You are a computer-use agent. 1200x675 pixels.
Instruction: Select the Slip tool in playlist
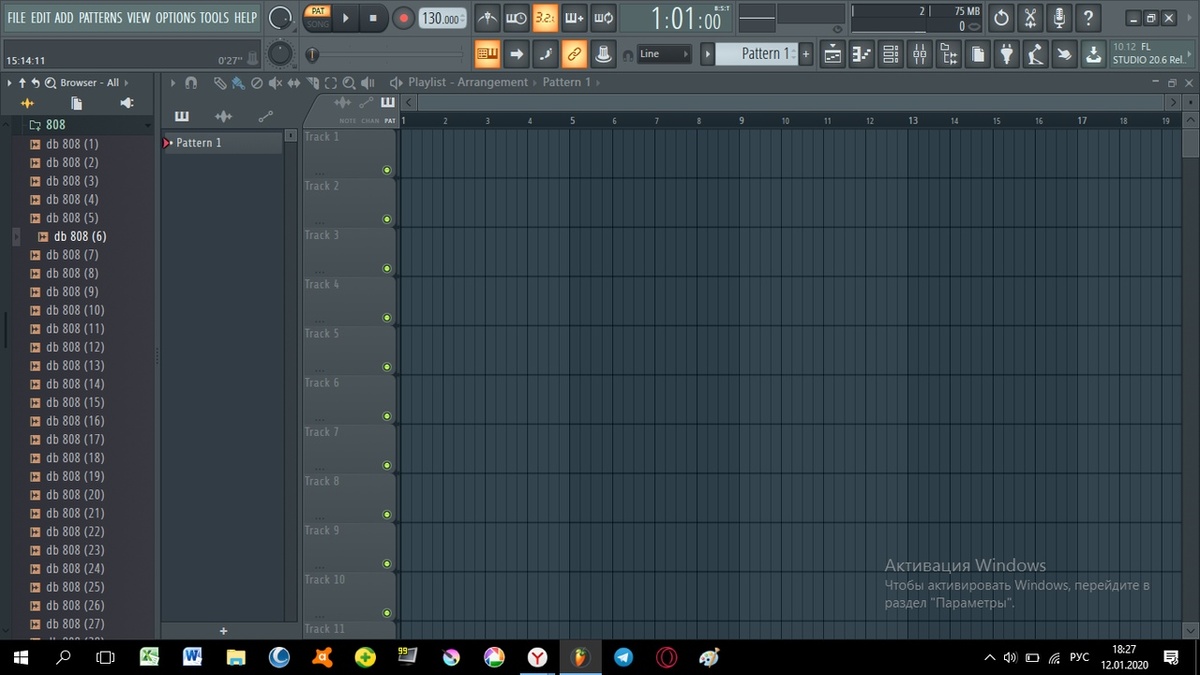(x=294, y=83)
